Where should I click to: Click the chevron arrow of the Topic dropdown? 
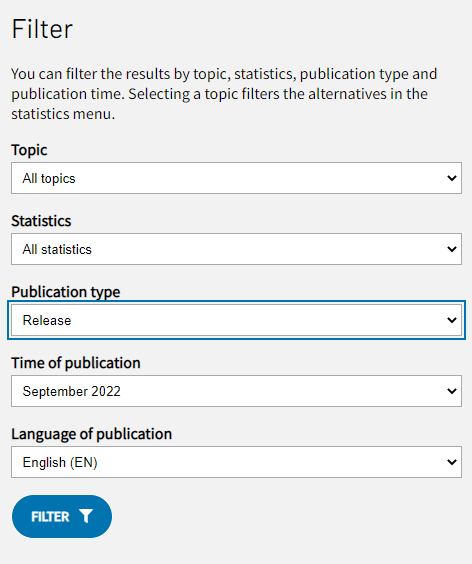coord(451,178)
